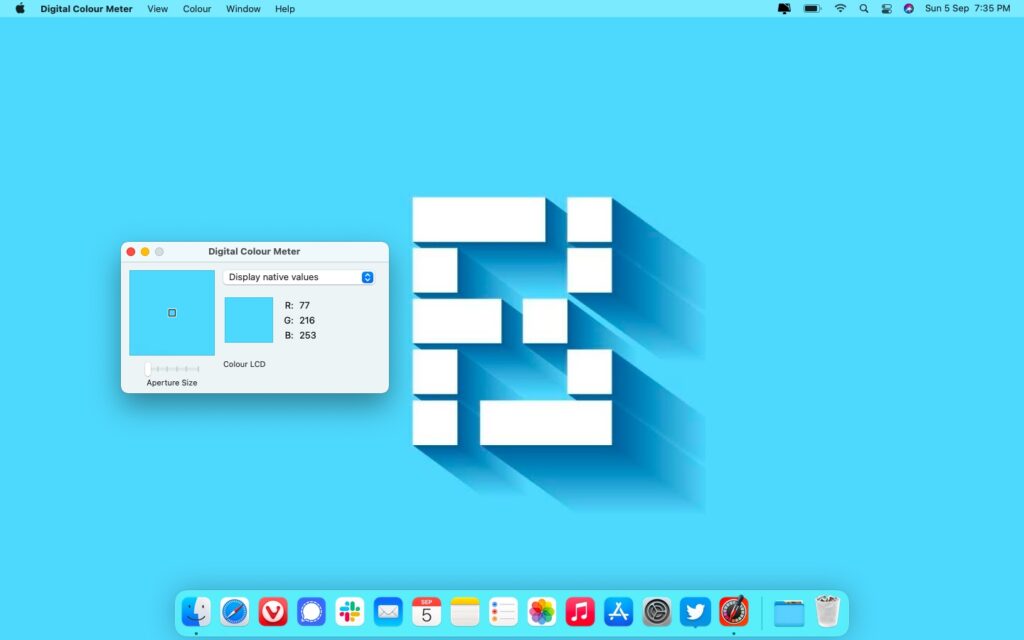
Task: Open the Colour menu
Action: coord(197,9)
